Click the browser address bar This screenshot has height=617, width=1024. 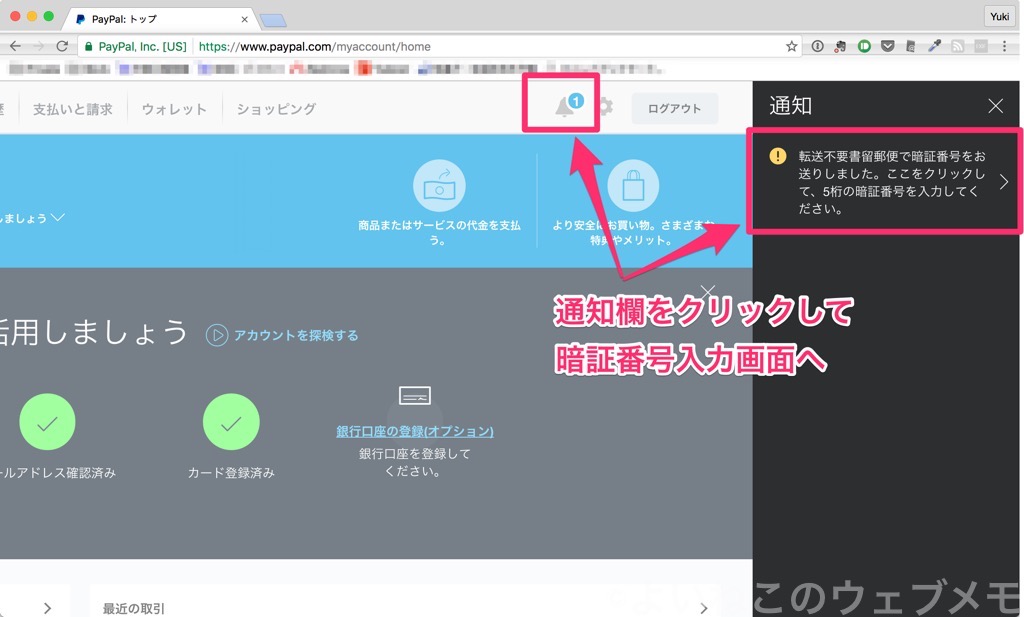pos(480,46)
